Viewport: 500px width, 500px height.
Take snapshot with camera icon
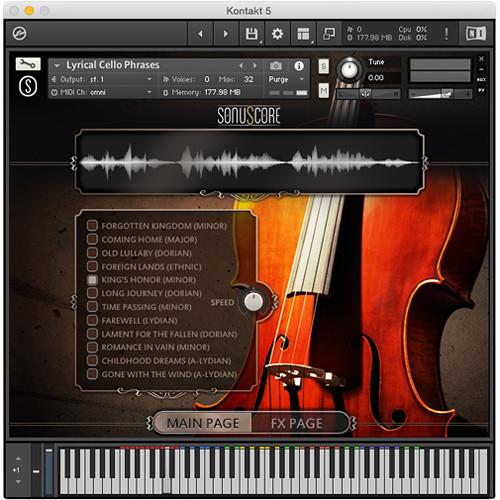[x=276, y=66]
